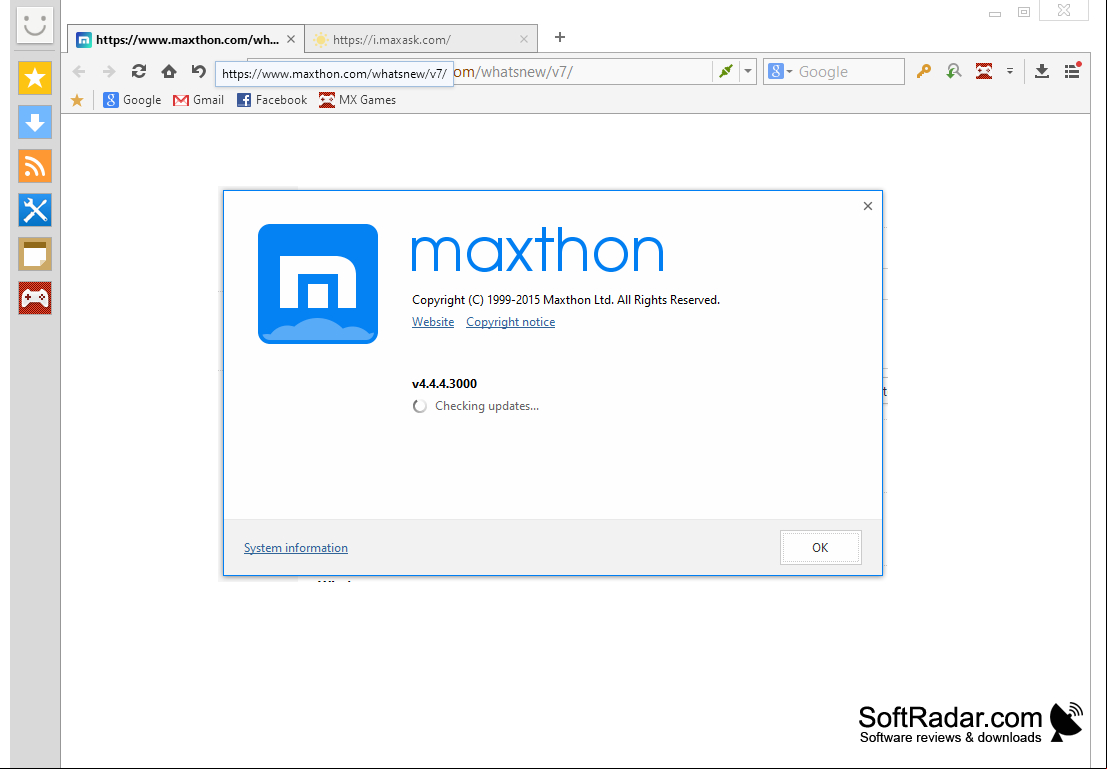Open the Google search engine selector dropdown
Screen dimensions: 1107x769
click(780, 71)
